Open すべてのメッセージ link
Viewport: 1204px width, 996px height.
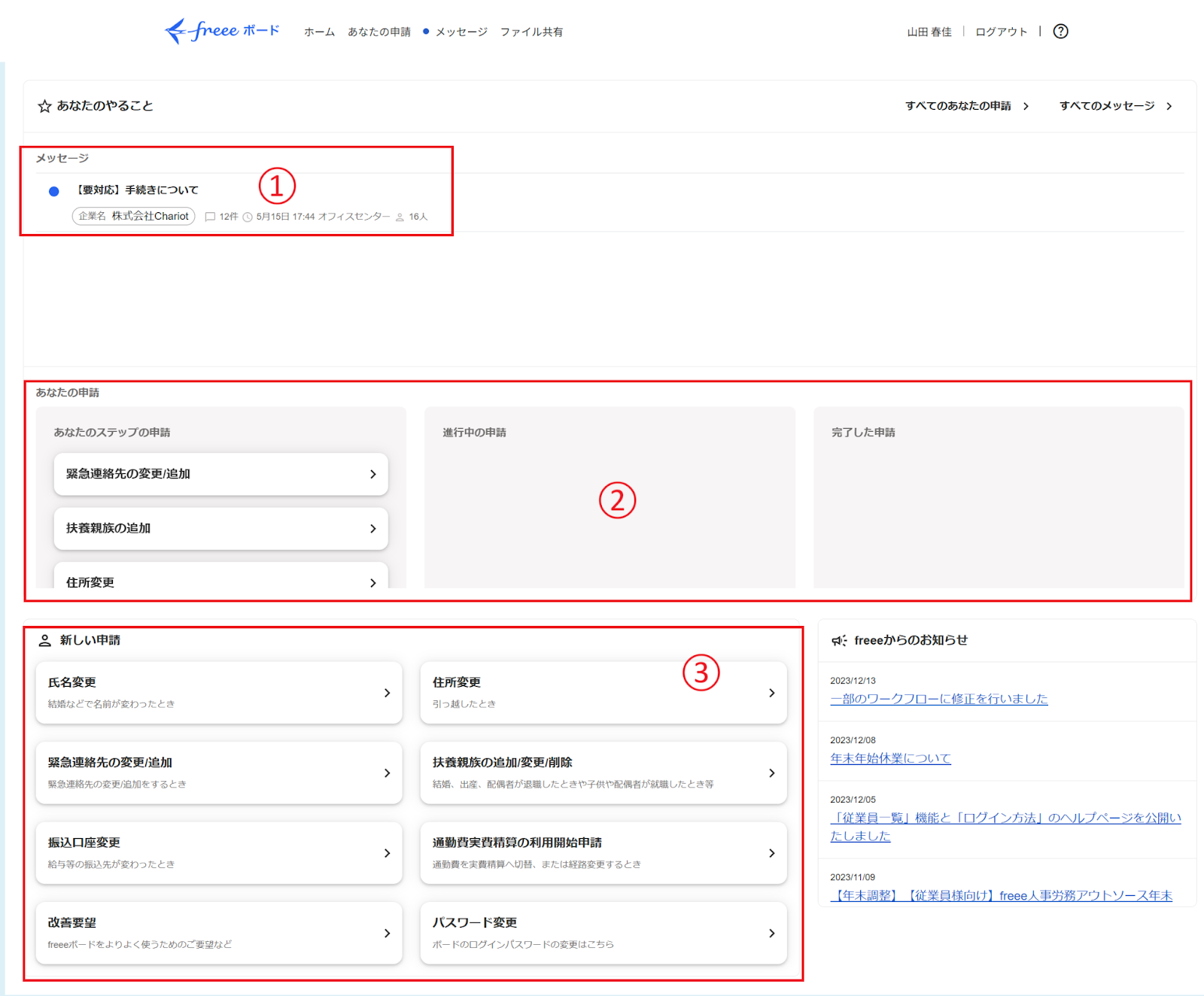click(x=1107, y=106)
